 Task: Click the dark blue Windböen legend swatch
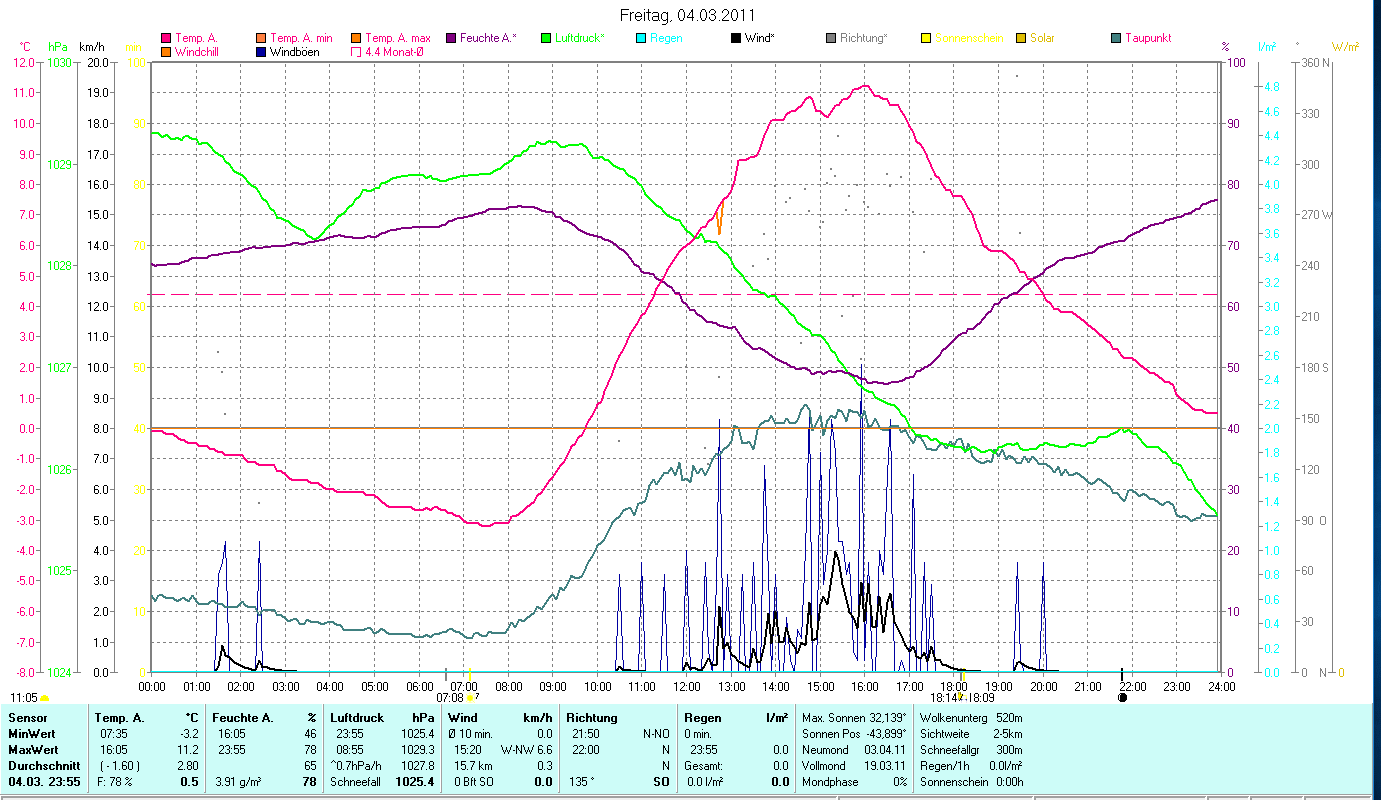[261, 51]
